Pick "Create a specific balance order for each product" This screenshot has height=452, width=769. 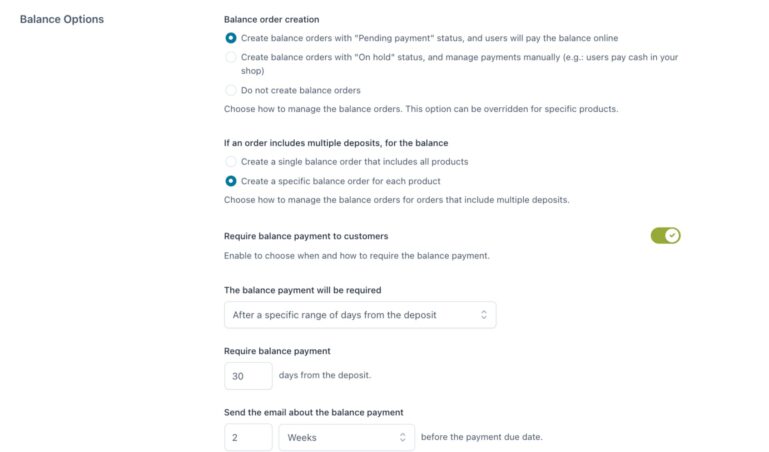(231, 181)
